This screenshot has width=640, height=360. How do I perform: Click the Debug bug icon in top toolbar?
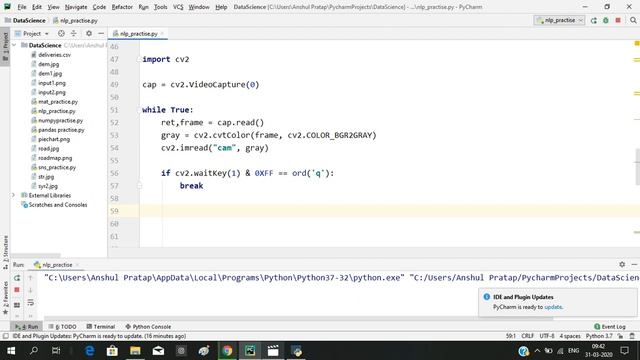point(606,20)
